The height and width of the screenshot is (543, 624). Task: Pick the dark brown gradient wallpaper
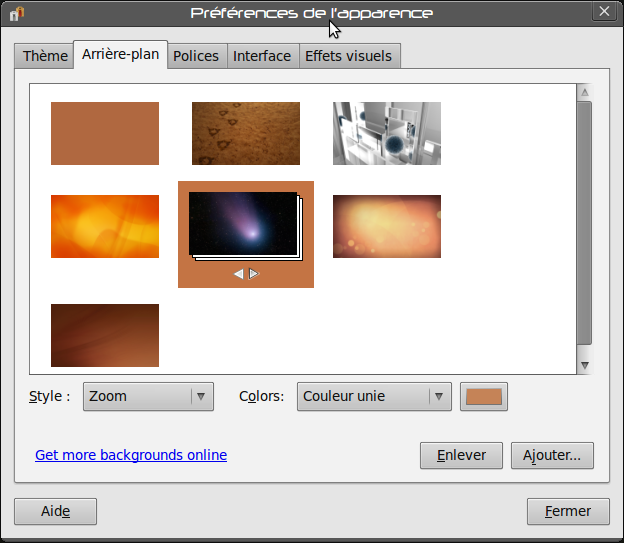click(x=105, y=335)
